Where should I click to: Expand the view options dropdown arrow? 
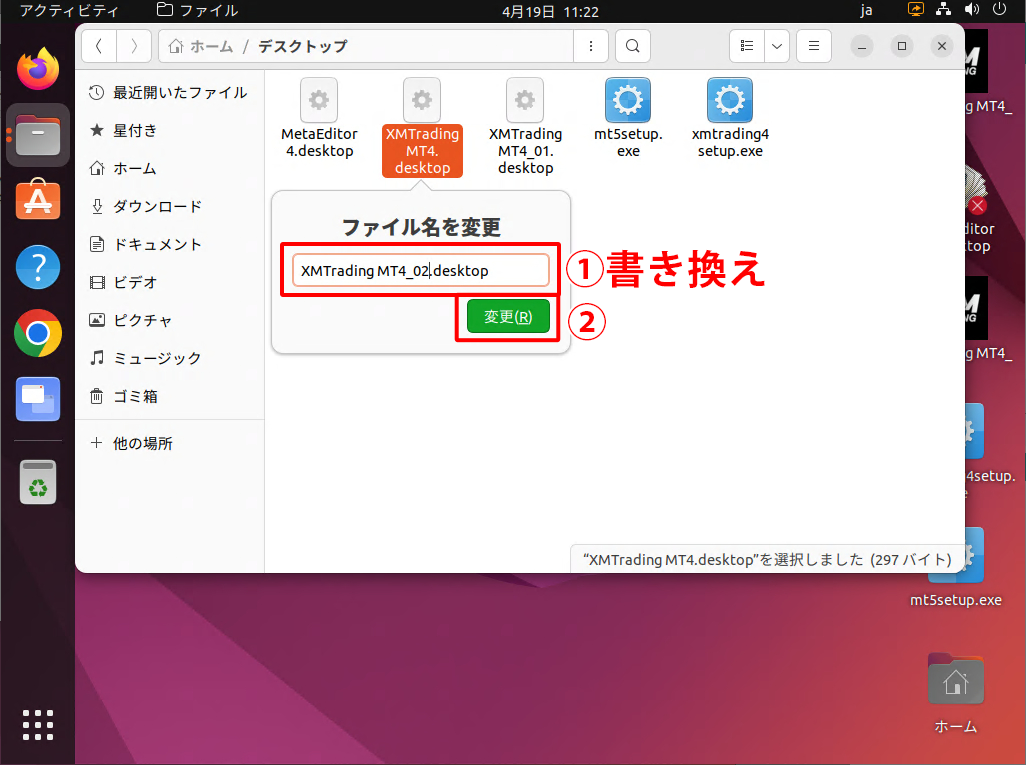[x=777, y=46]
